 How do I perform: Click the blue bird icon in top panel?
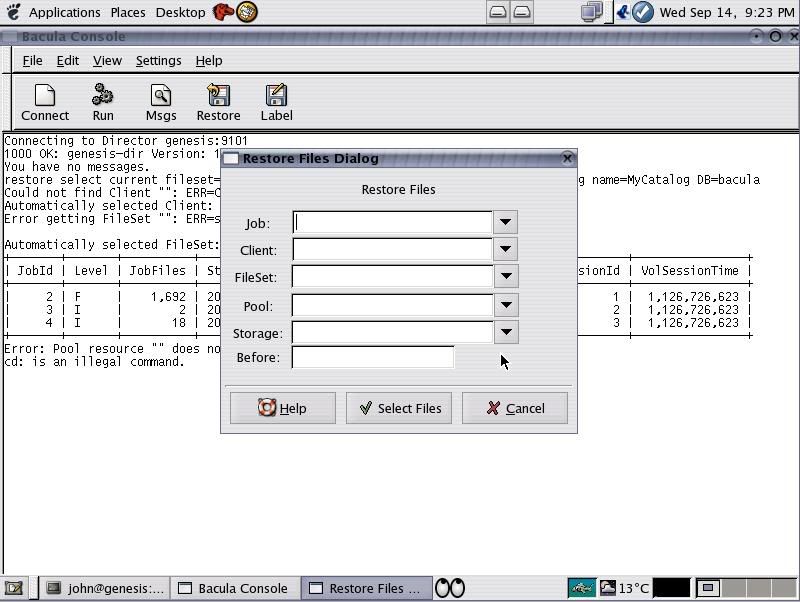point(622,12)
